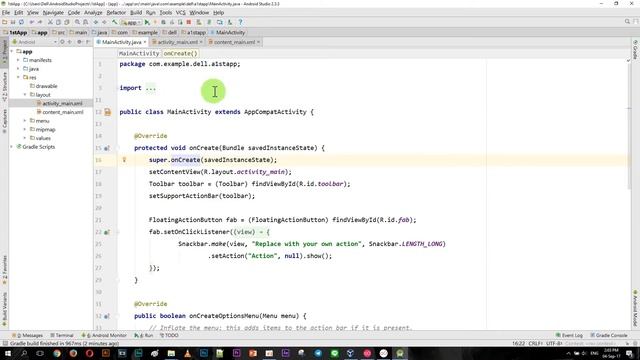Image resolution: width=640 pixels, height=360 pixels.
Task: Click the MainActivity editor breadcrumb
Action: pyautogui.click(x=139, y=53)
